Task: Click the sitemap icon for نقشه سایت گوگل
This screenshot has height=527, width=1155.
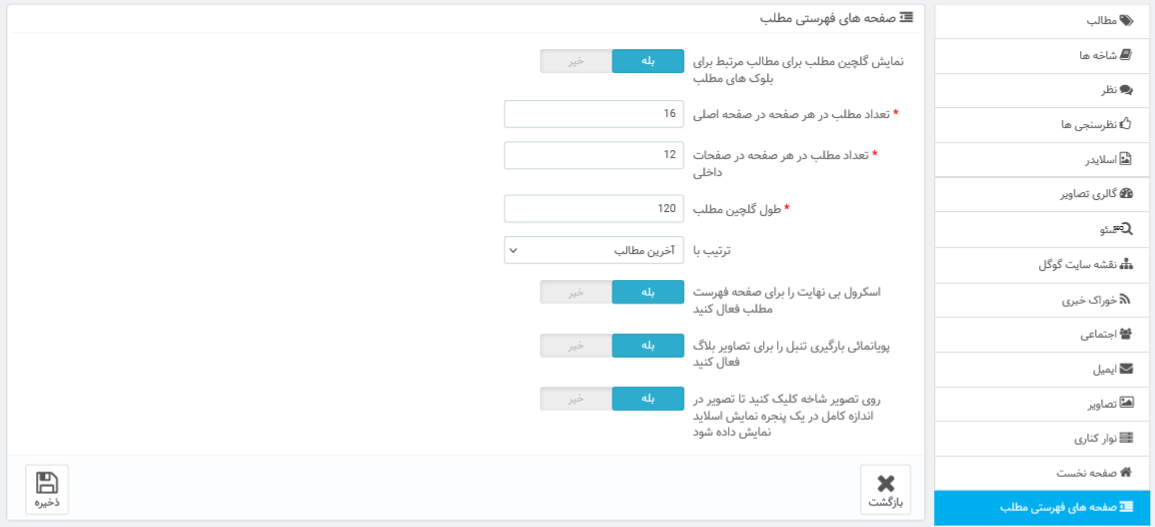Action: [x=1126, y=265]
